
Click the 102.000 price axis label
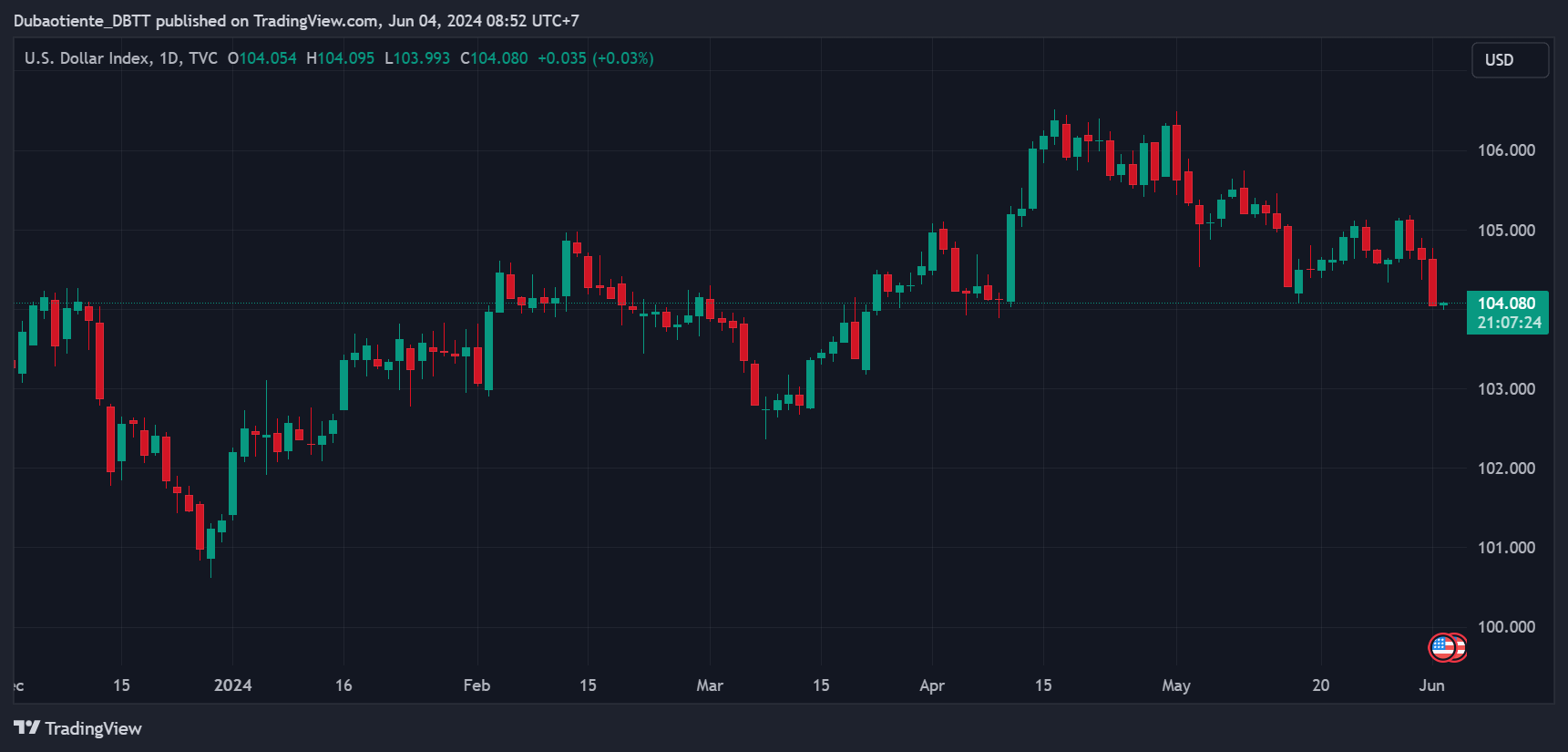(1506, 469)
